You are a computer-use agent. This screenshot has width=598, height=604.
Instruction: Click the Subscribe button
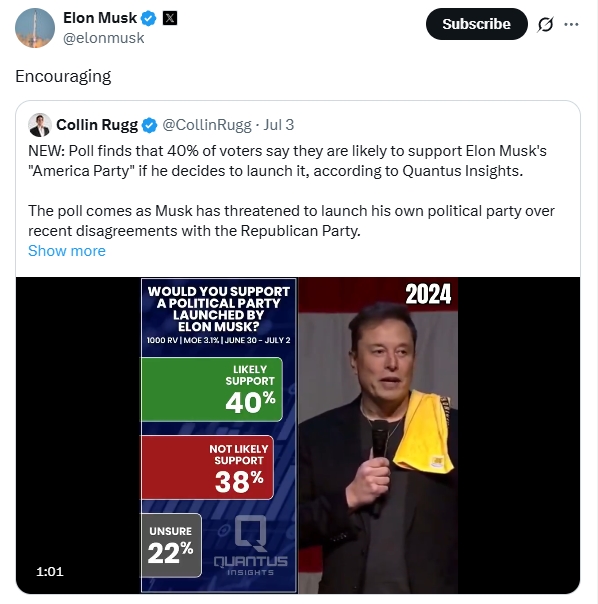click(476, 24)
